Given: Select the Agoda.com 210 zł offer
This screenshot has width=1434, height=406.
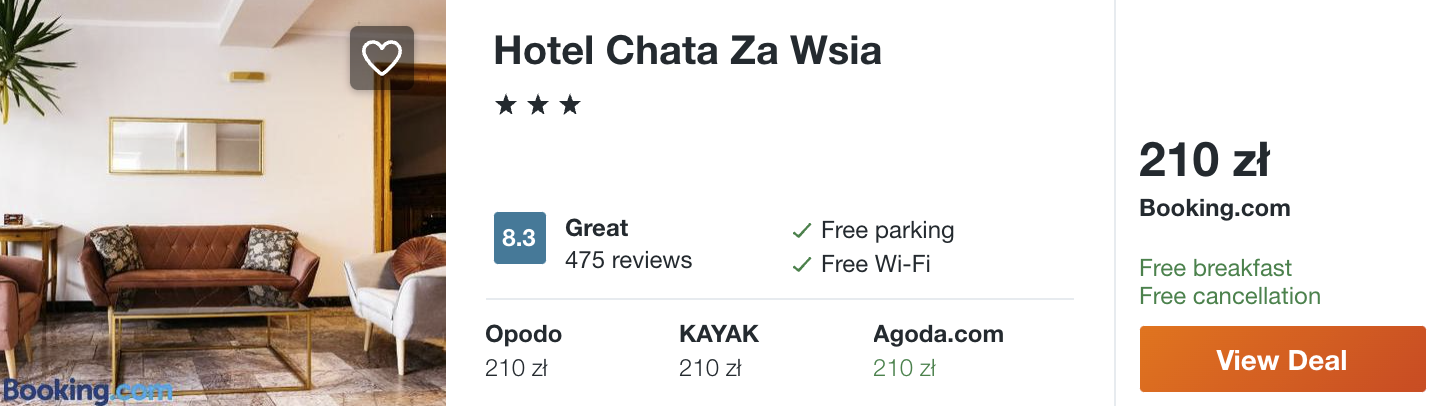Looking at the screenshot, I should pyautogui.click(x=937, y=351).
